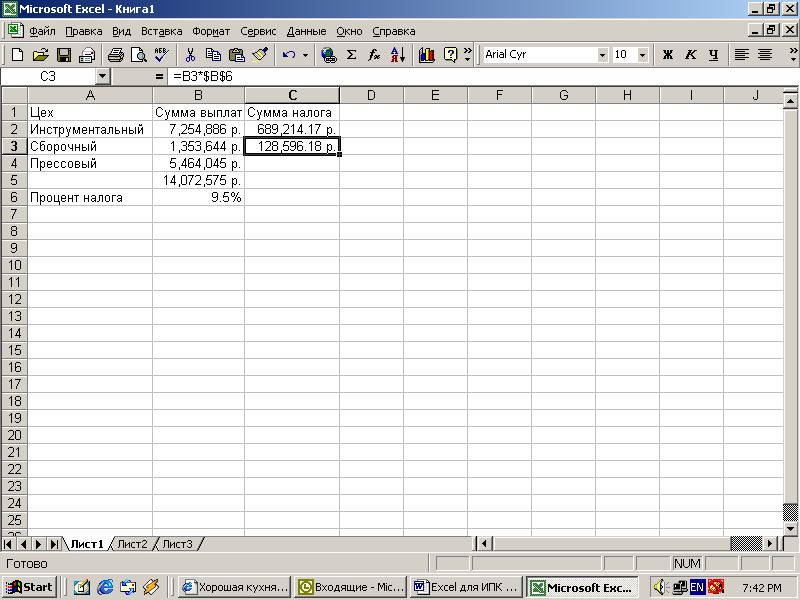
Task: Create a new workbook with New icon
Action: 17,55
